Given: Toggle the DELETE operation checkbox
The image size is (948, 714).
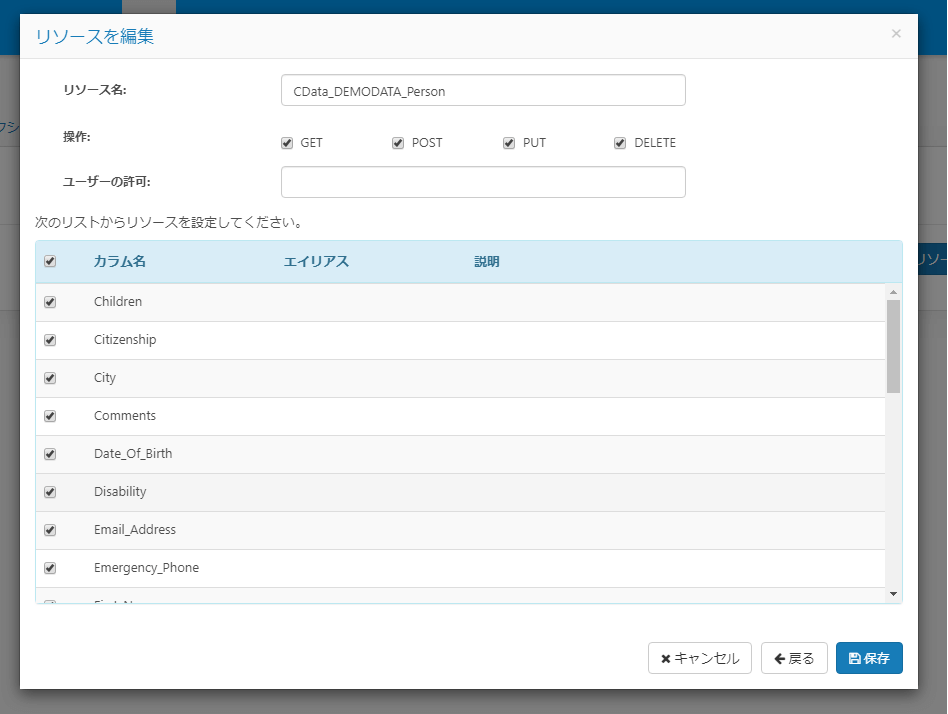Looking at the screenshot, I should coord(620,143).
